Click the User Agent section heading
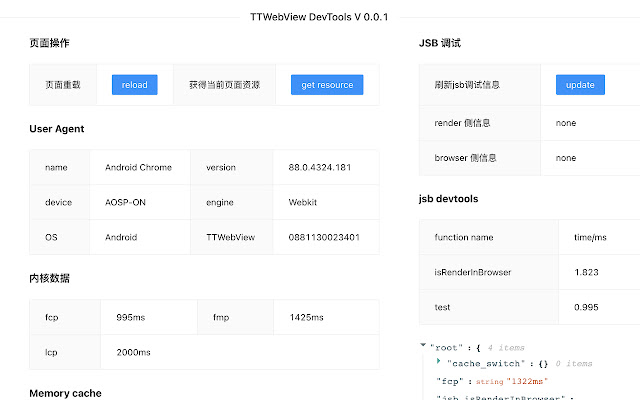The width and height of the screenshot is (640, 400). (57, 129)
